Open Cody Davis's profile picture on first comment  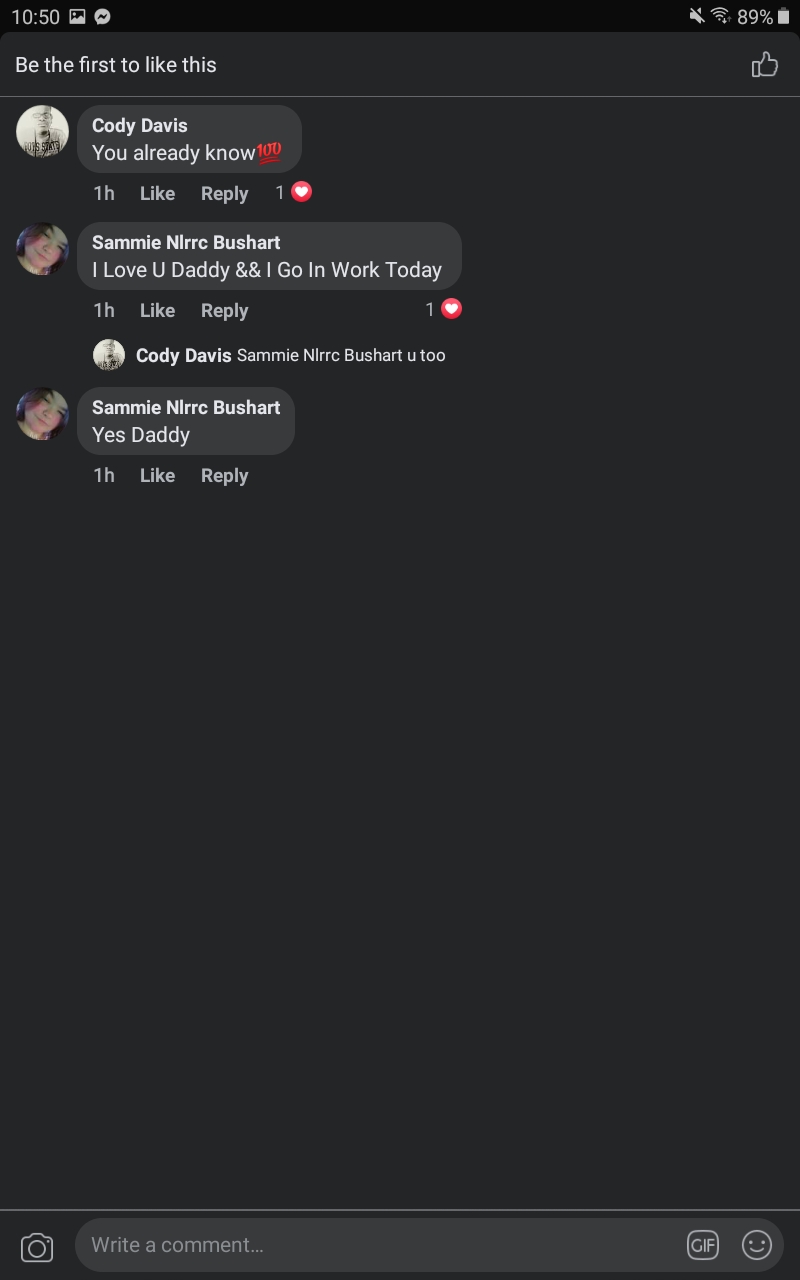43,131
